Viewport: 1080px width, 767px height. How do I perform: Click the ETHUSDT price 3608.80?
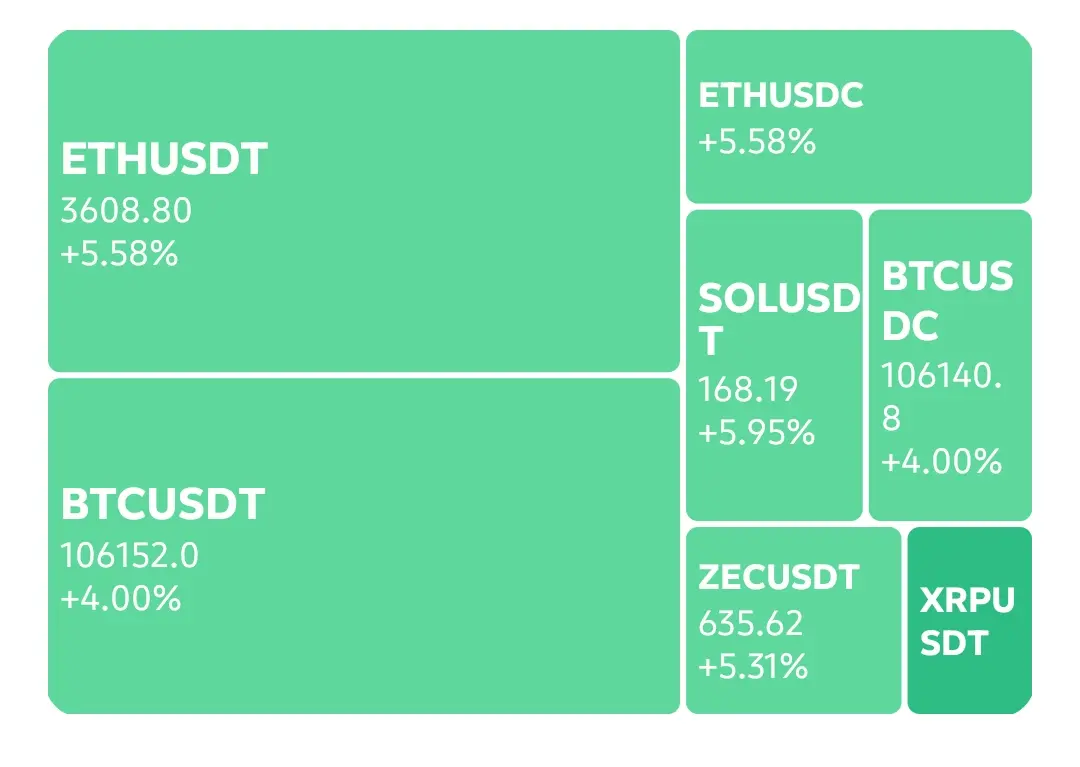click(126, 211)
